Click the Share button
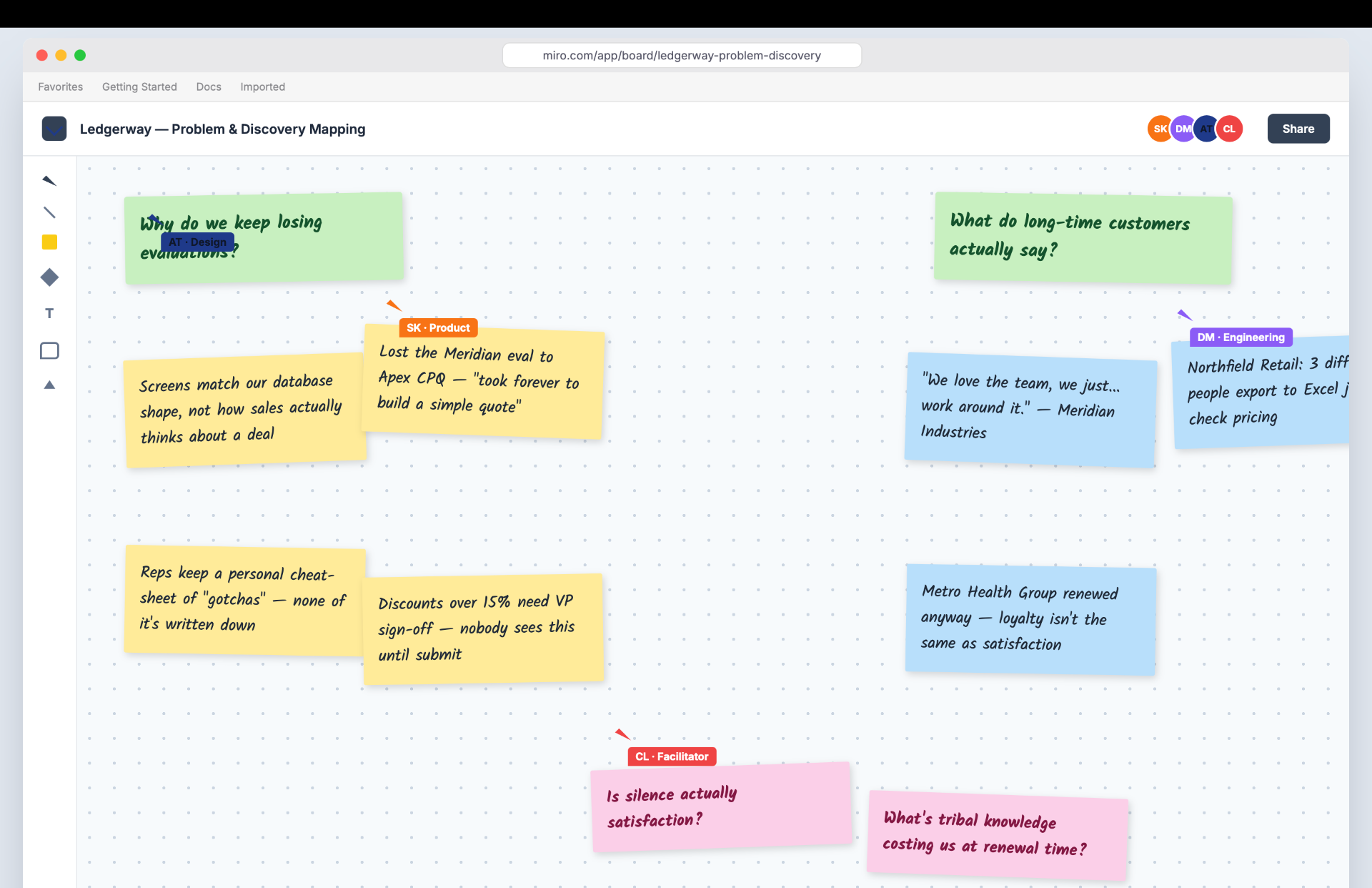 click(x=1298, y=129)
